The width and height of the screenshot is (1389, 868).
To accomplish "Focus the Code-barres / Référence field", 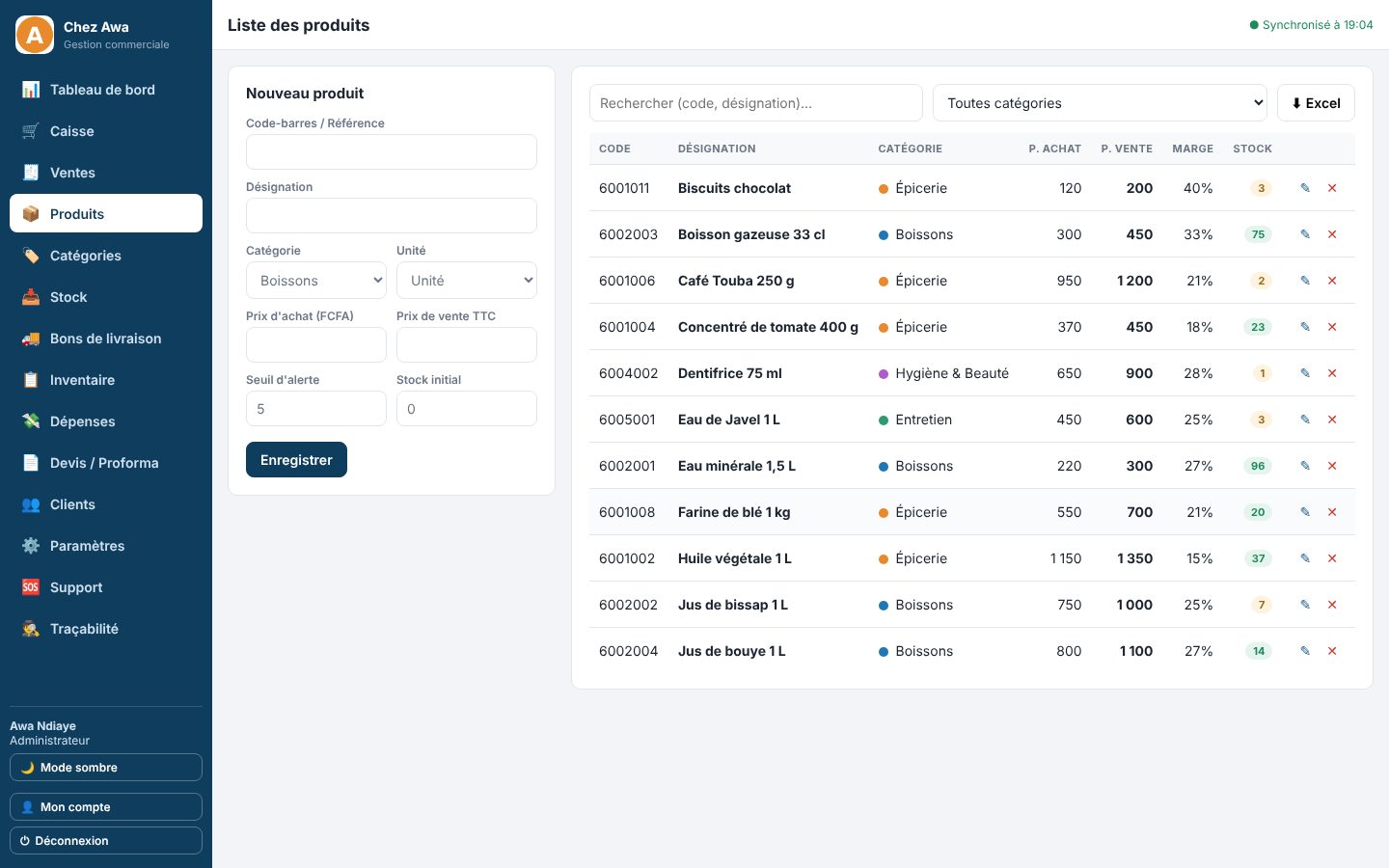I will [392, 152].
